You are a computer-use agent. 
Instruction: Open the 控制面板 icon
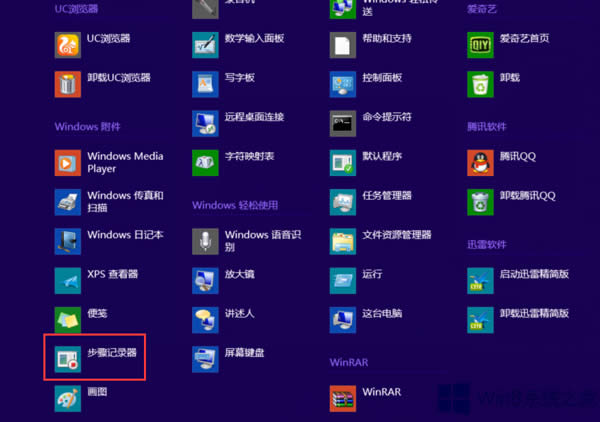pos(343,84)
